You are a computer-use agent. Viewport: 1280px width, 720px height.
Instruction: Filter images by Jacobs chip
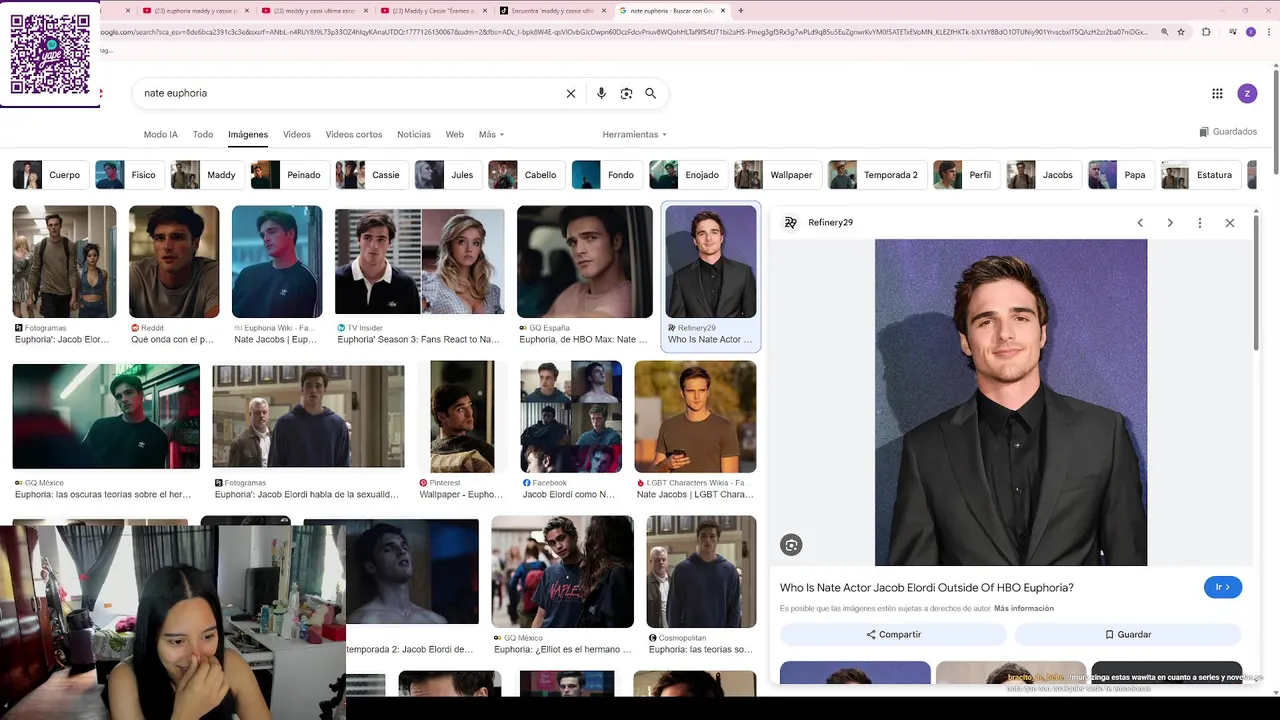click(1043, 175)
